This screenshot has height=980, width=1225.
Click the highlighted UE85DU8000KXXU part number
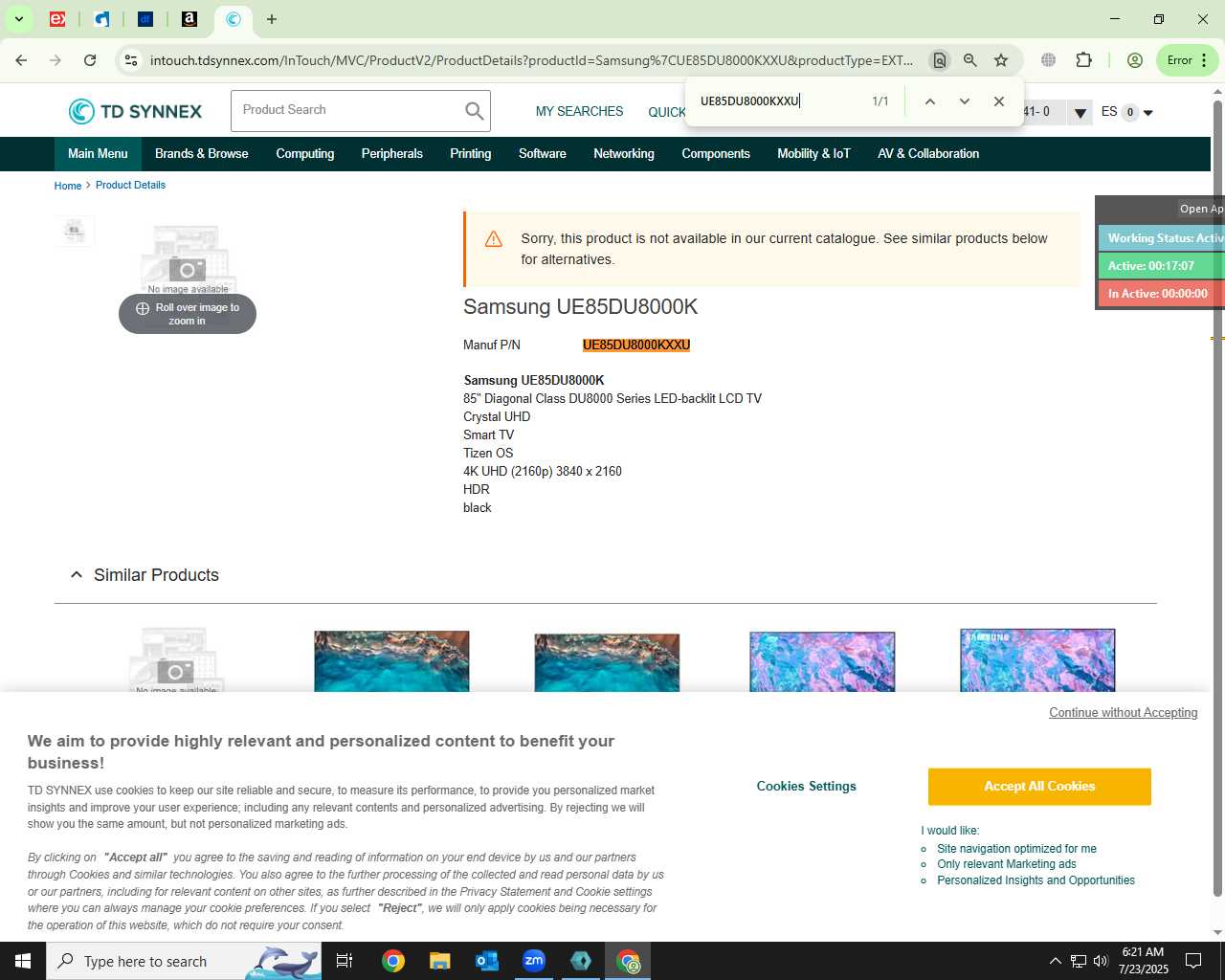point(636,345)
